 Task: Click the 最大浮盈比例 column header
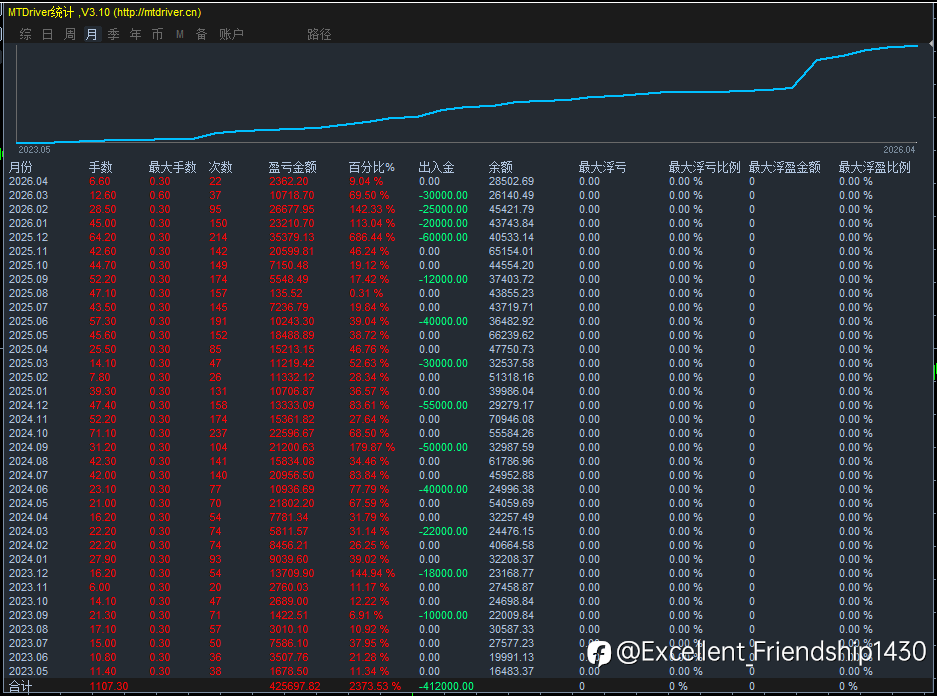tap(875, 167)
